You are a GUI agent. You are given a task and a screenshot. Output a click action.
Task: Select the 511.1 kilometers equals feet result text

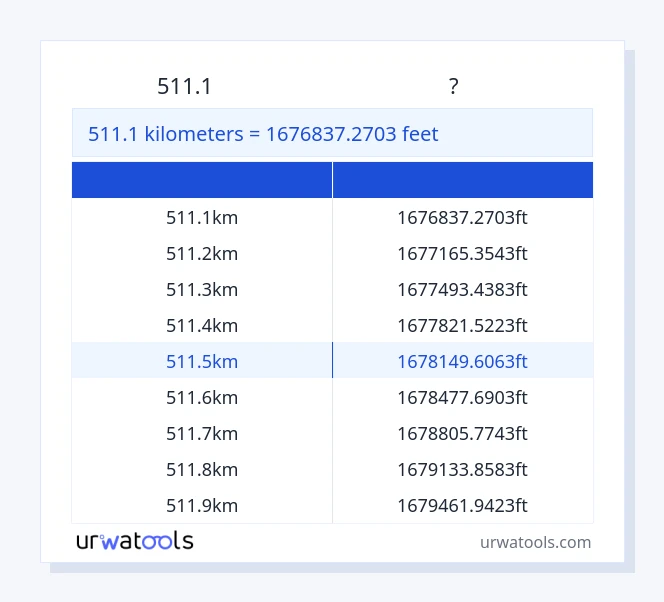[264, 134]
